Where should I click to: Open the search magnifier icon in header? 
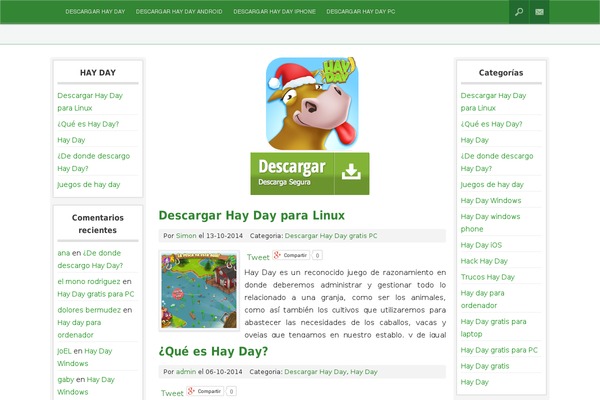519,12
